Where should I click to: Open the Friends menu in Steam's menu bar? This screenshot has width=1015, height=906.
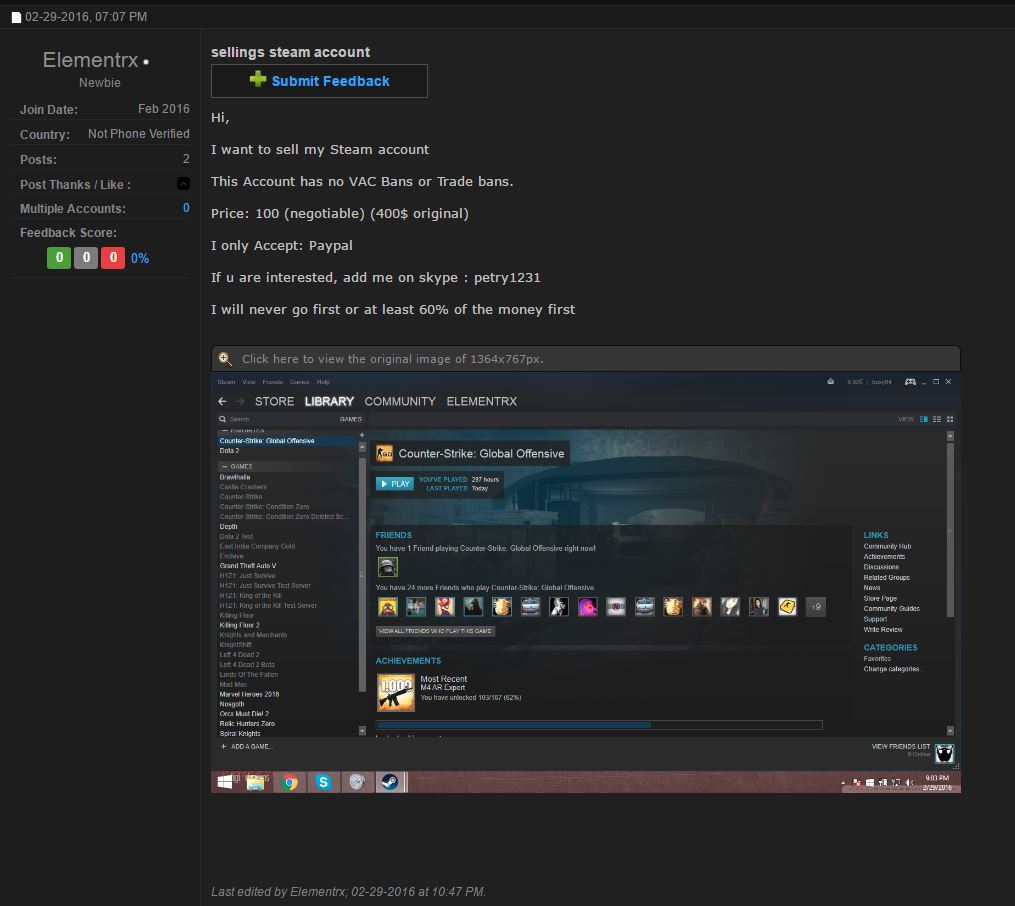(273, 382)
